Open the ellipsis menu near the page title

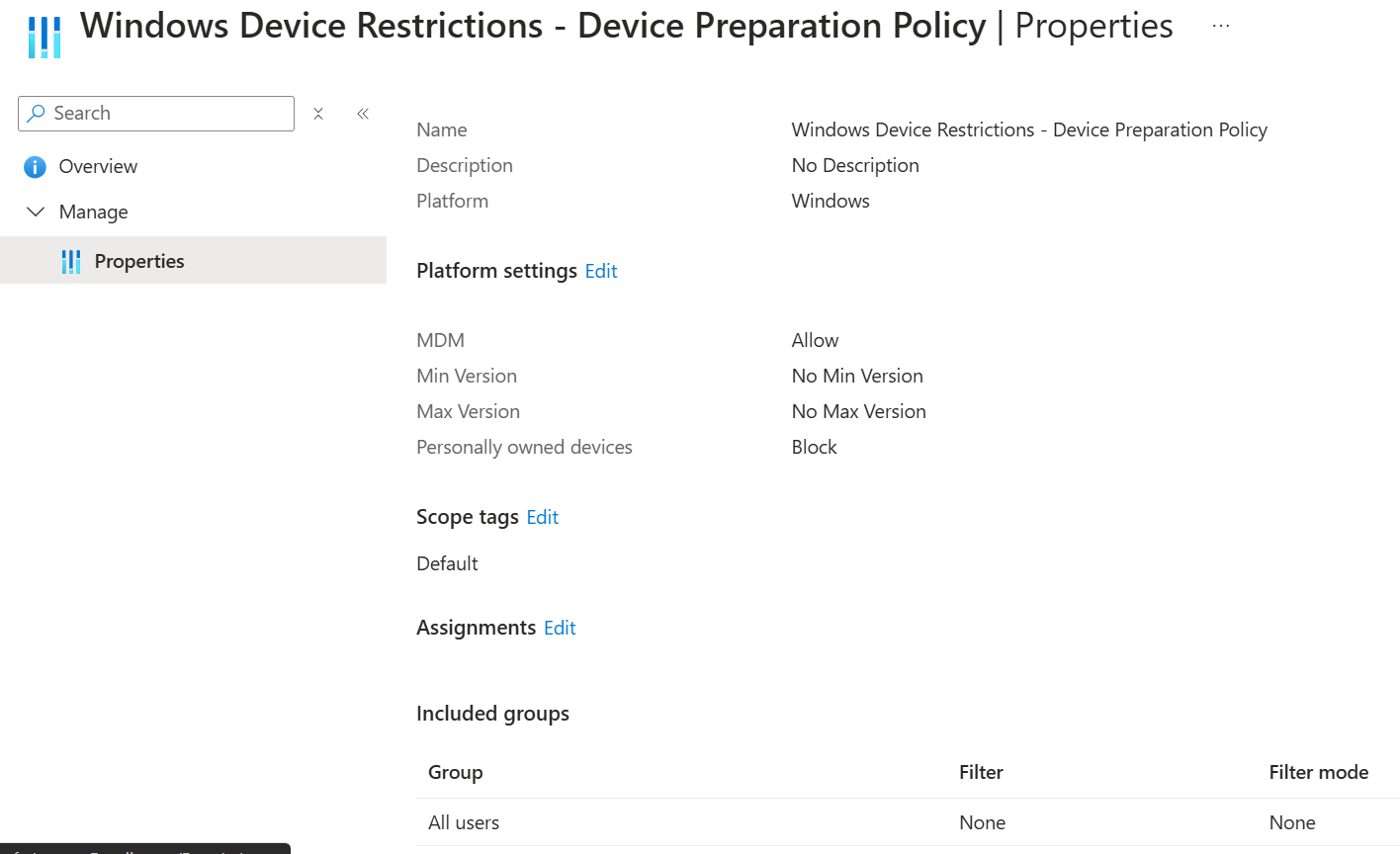(x=1220, y=25)
